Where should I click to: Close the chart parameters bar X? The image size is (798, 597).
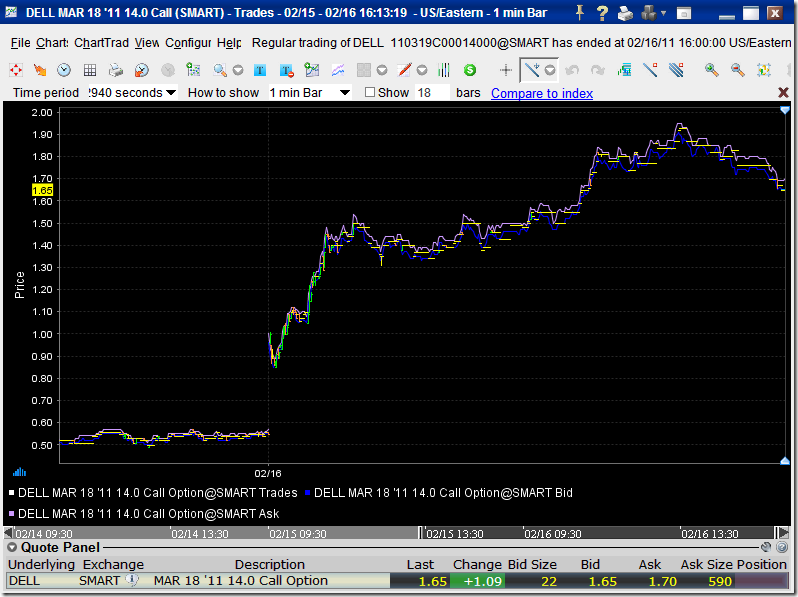(783, 92)
